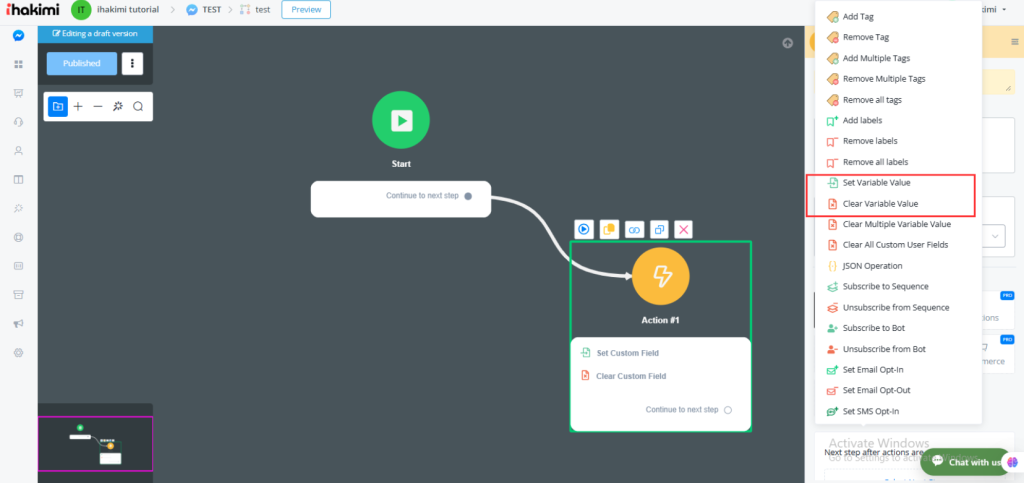Viewport: 1024px width, 483px height.
Task: Click the auto-arrange wand icon
Action: pos(118,107)
